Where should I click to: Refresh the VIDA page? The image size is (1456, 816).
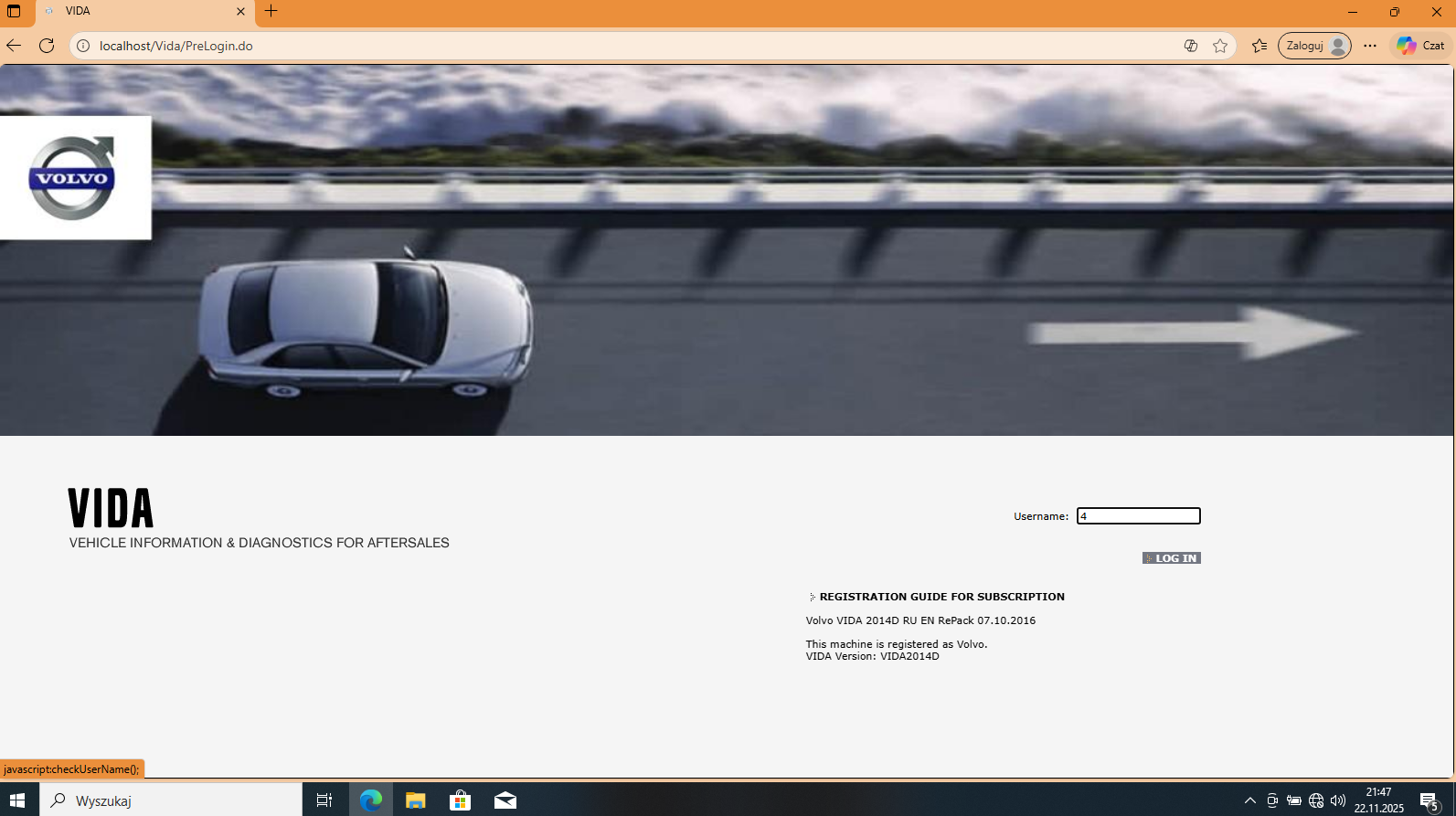coord(47,46)
